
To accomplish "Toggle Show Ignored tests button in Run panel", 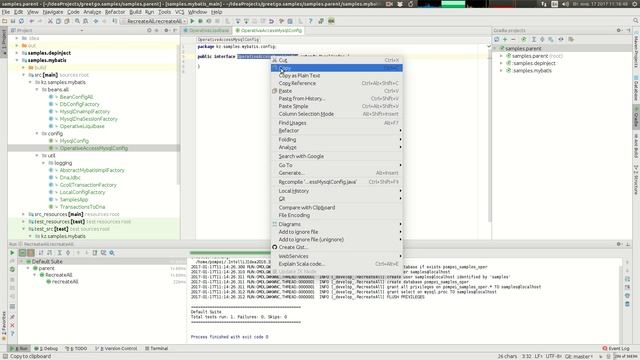I will (x=31, y=253).
